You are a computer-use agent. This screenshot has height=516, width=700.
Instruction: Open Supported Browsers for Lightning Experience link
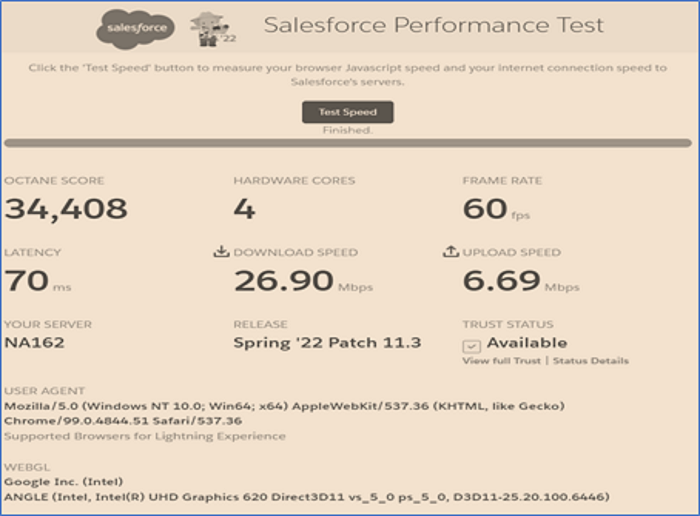click(x=145, y=436)
